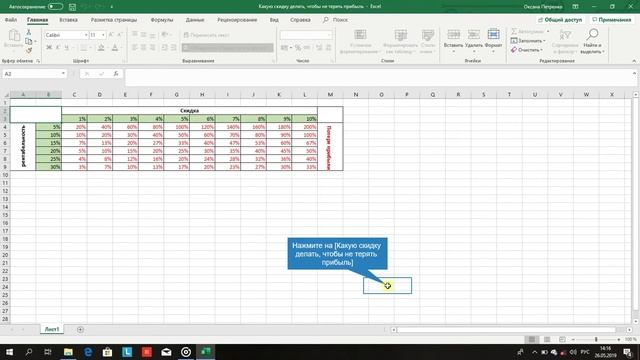
Task: Open the Borders tool in font group
Action: coord(83,48)
